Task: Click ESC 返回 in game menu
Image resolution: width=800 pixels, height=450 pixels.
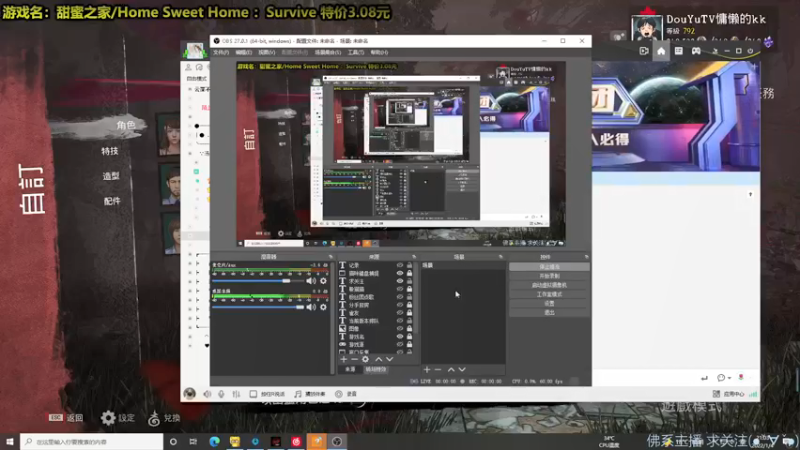Action: point(66,418)
